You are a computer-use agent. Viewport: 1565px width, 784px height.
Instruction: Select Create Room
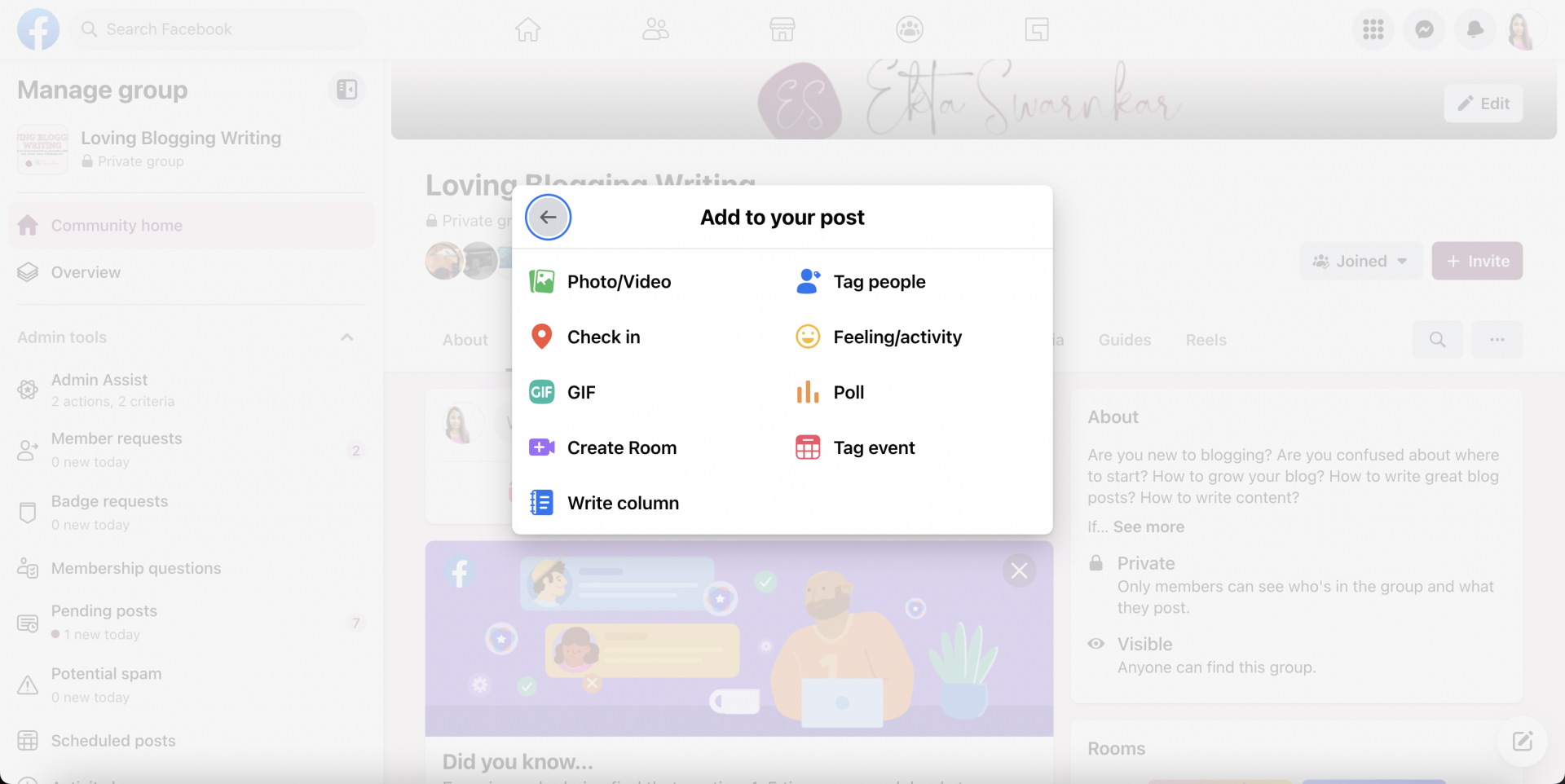pyautogui.click(x=623, y=447)
